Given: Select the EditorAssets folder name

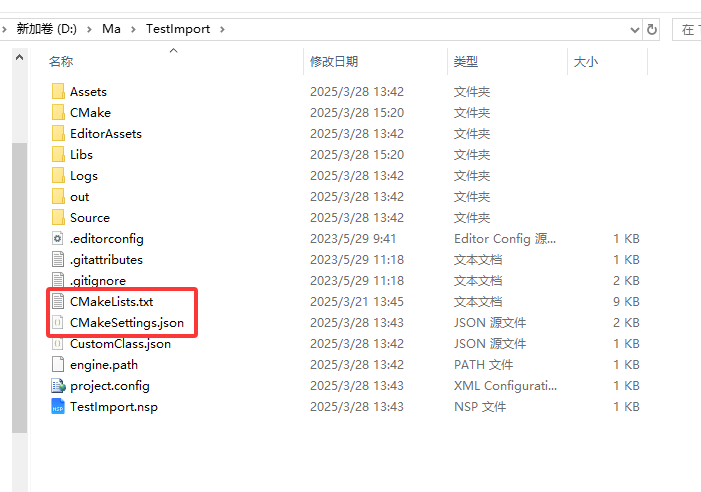Looking at the screenshot, I should coord(105,134).
